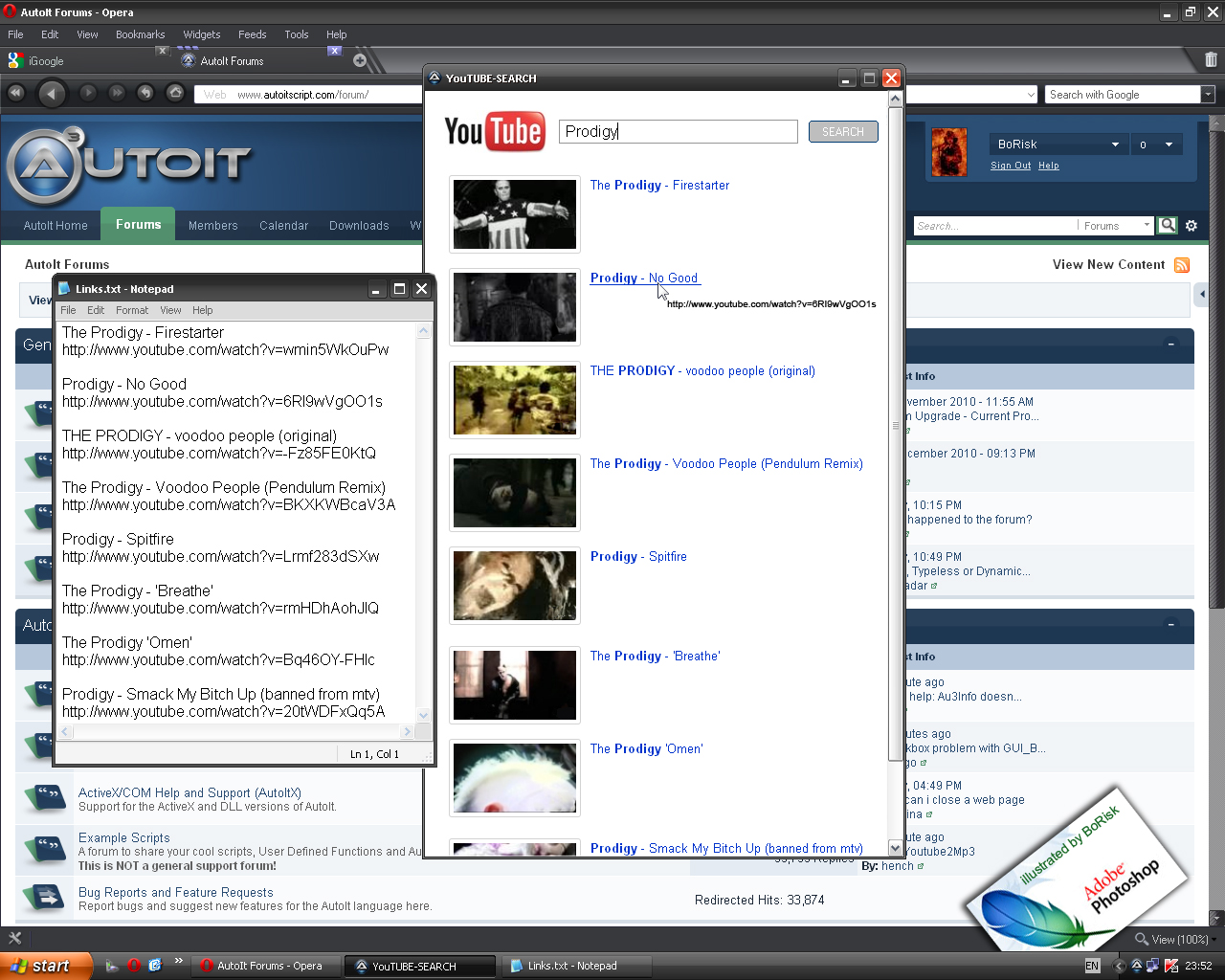Open the Format menu in Notepad
This screenshot has width=1225, height=980.
coord(132,310)
